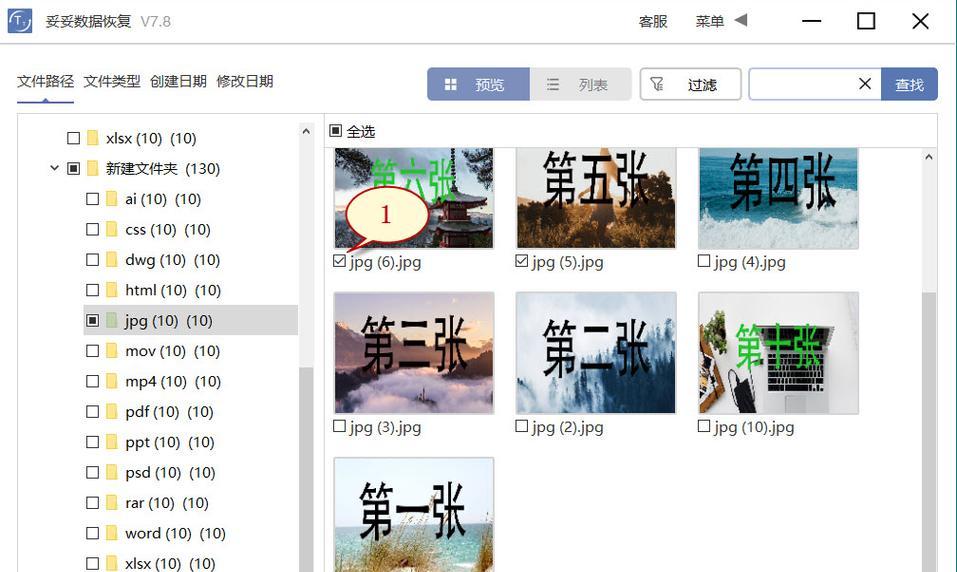The image size is (957, 572).
Task: Collapse the 新建文件夹 tree node
Action: pyautogui.click(x=54, y=168)
